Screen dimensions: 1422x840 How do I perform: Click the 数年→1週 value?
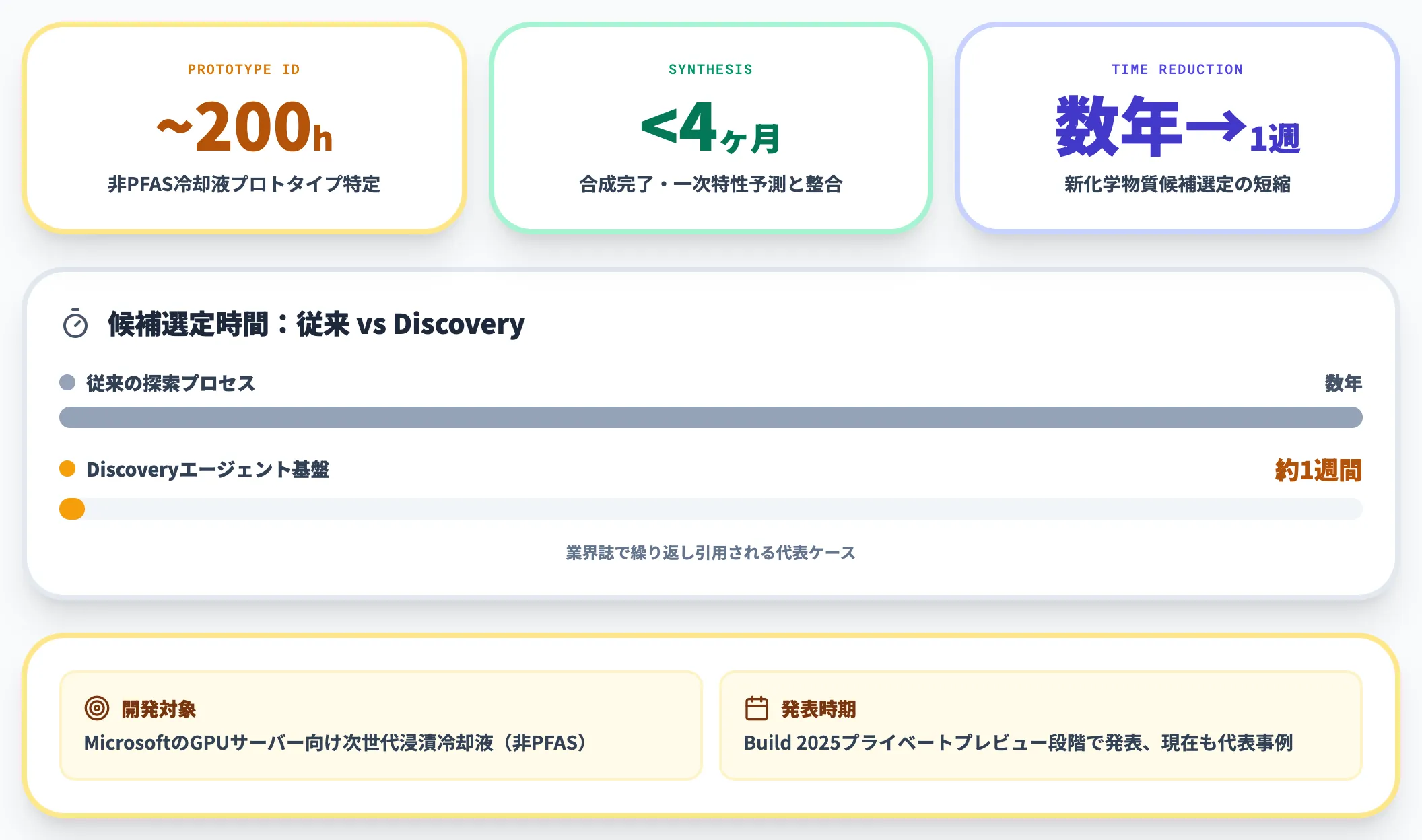(x=1178, y=127)
